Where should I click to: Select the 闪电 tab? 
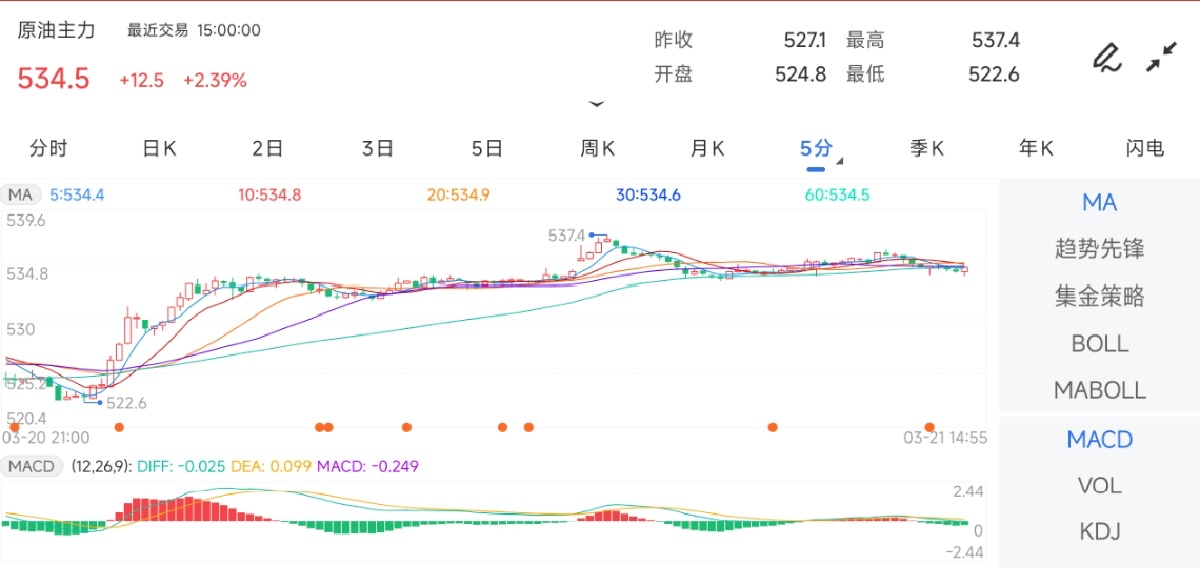coord(1144,149)
